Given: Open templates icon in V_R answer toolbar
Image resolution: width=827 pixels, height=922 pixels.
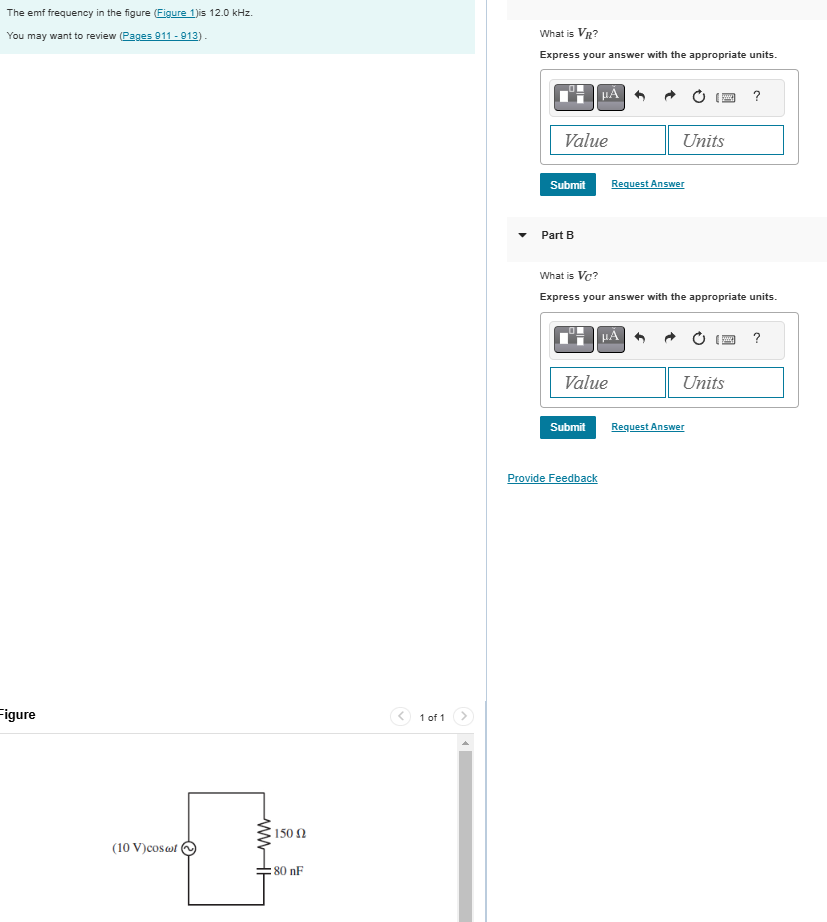Looking at the screenshot, I should [x=573, y=97].
